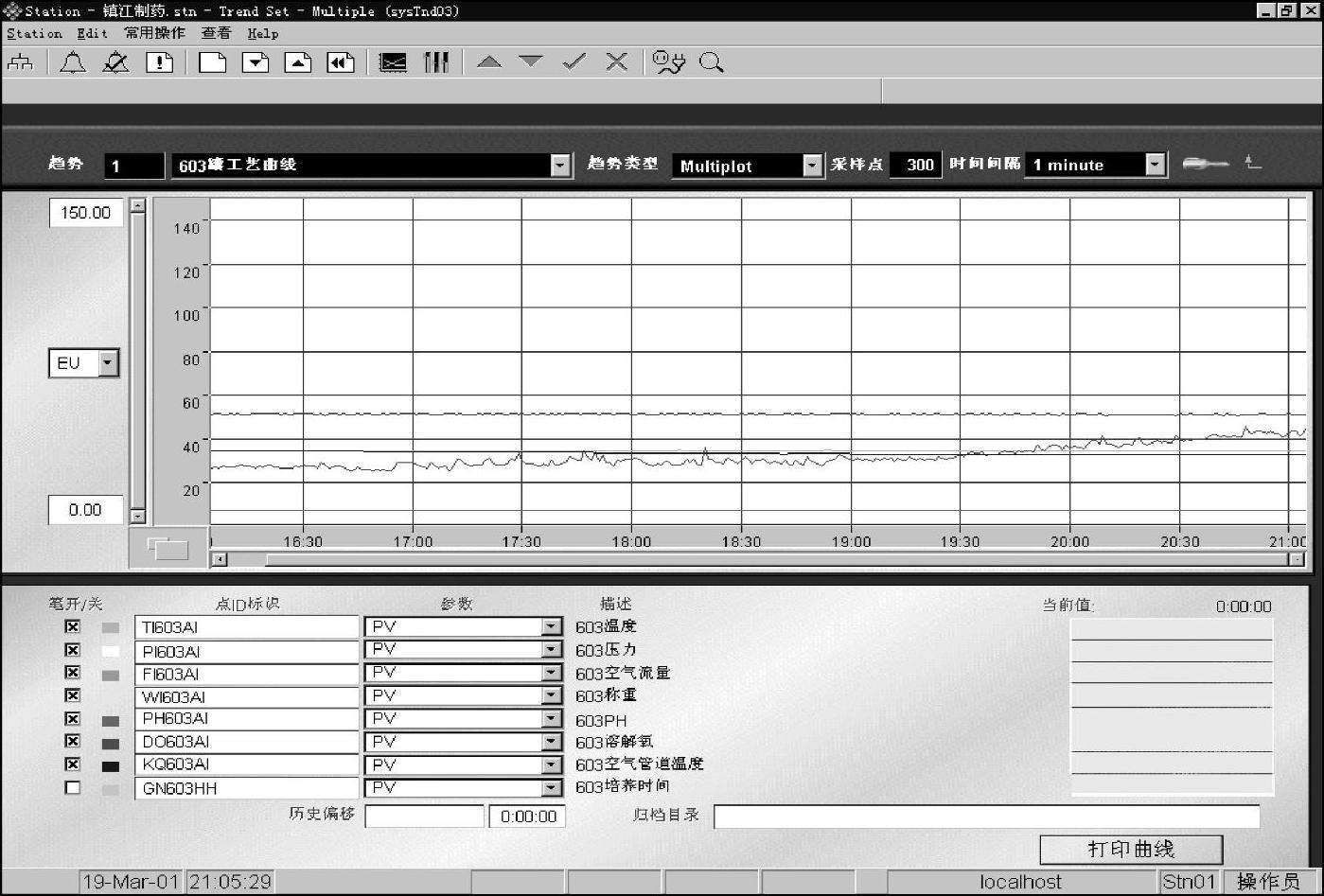Click the alarm bell icon in toolbar
Viewport: 1324px width, 896px height.
click(73, 62)
